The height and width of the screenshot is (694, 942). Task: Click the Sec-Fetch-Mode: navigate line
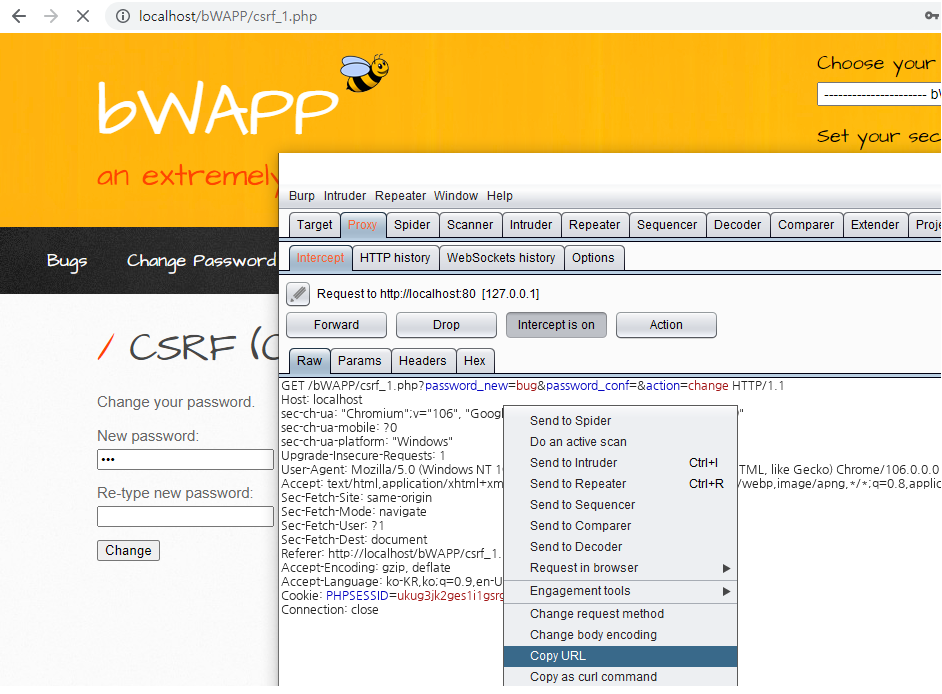pos(354,512)
